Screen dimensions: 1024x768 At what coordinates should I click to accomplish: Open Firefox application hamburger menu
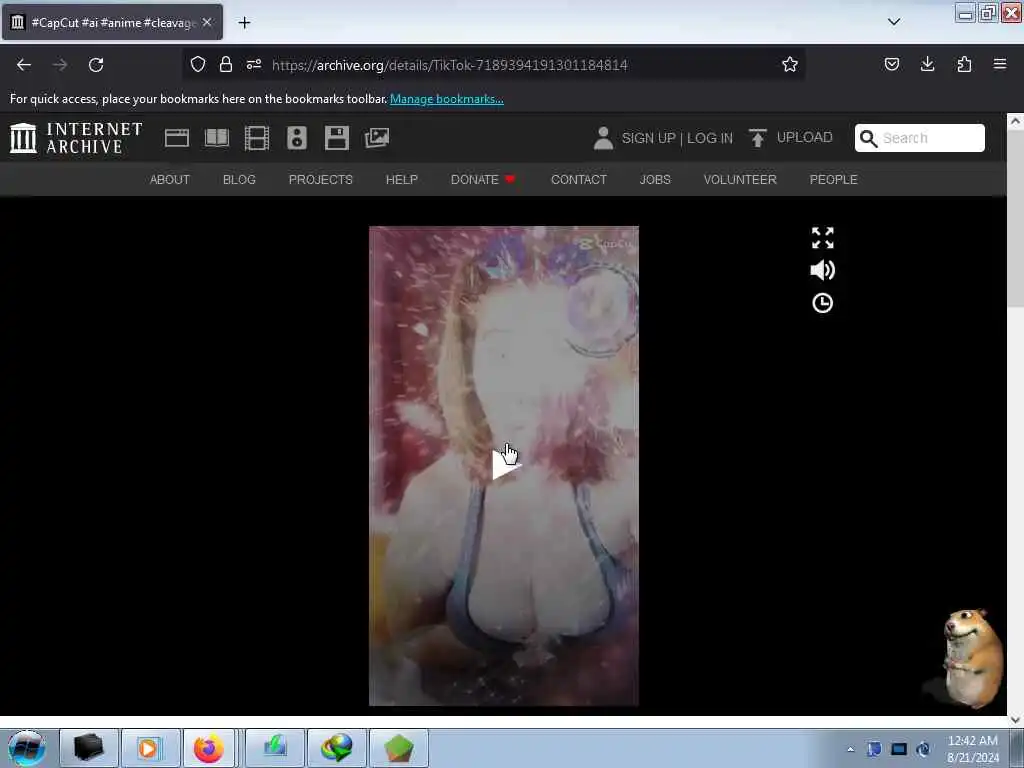[x=1000, y=64]
